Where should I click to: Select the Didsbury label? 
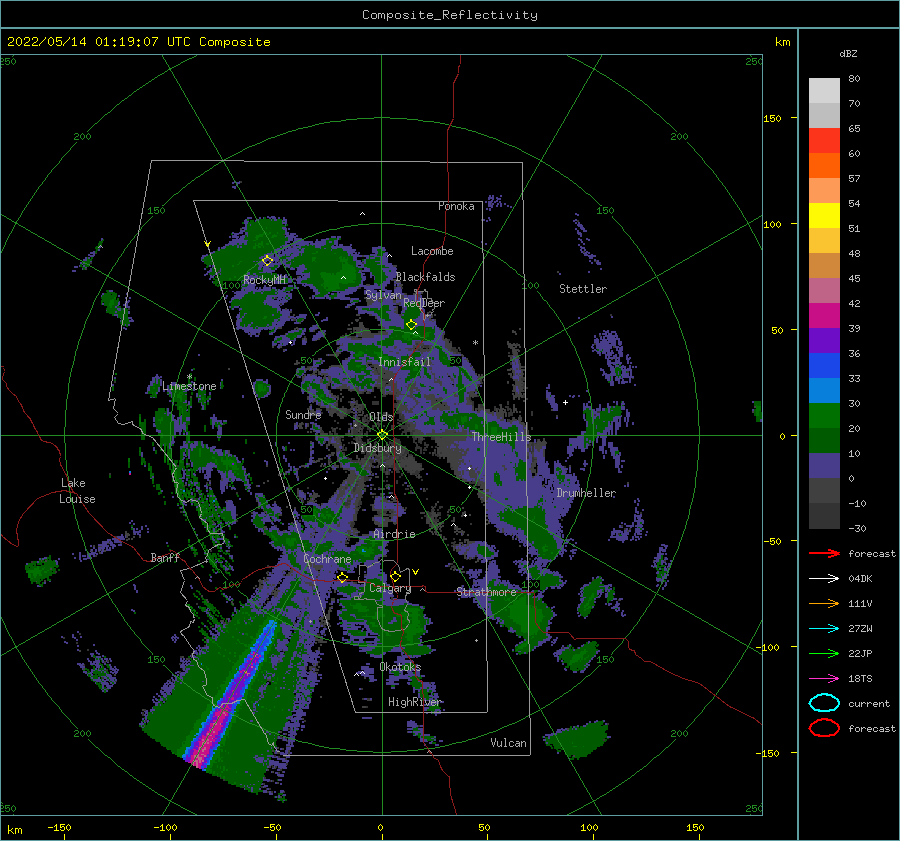(x=377, y=448)
